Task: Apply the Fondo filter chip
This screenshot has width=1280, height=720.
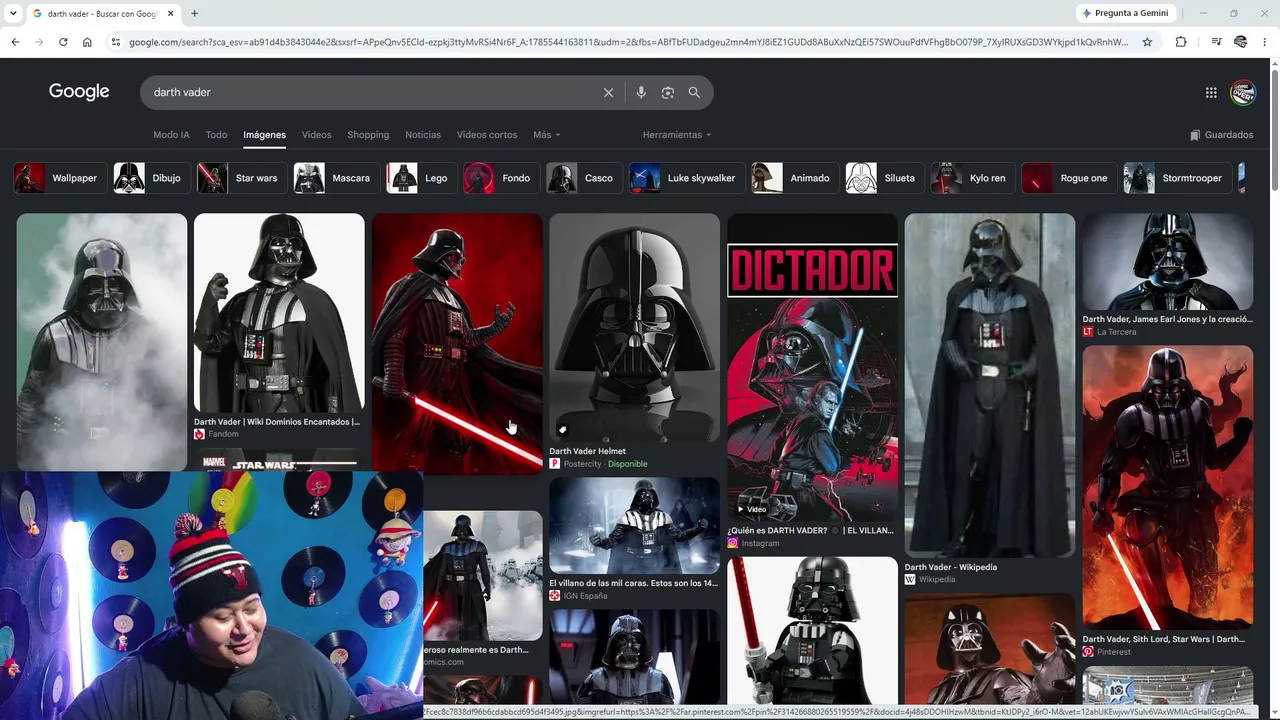Action: 500,178
